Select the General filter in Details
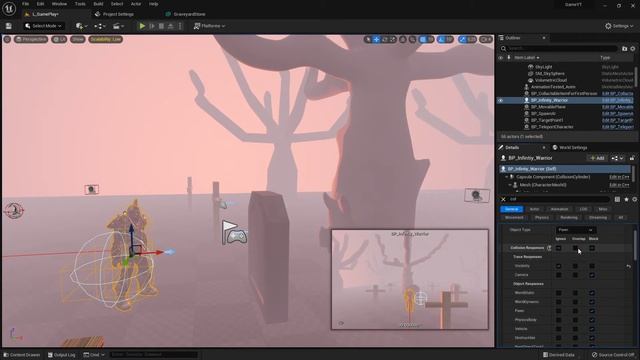This screenshot has width=640, height=360. [x=511, y=209]
